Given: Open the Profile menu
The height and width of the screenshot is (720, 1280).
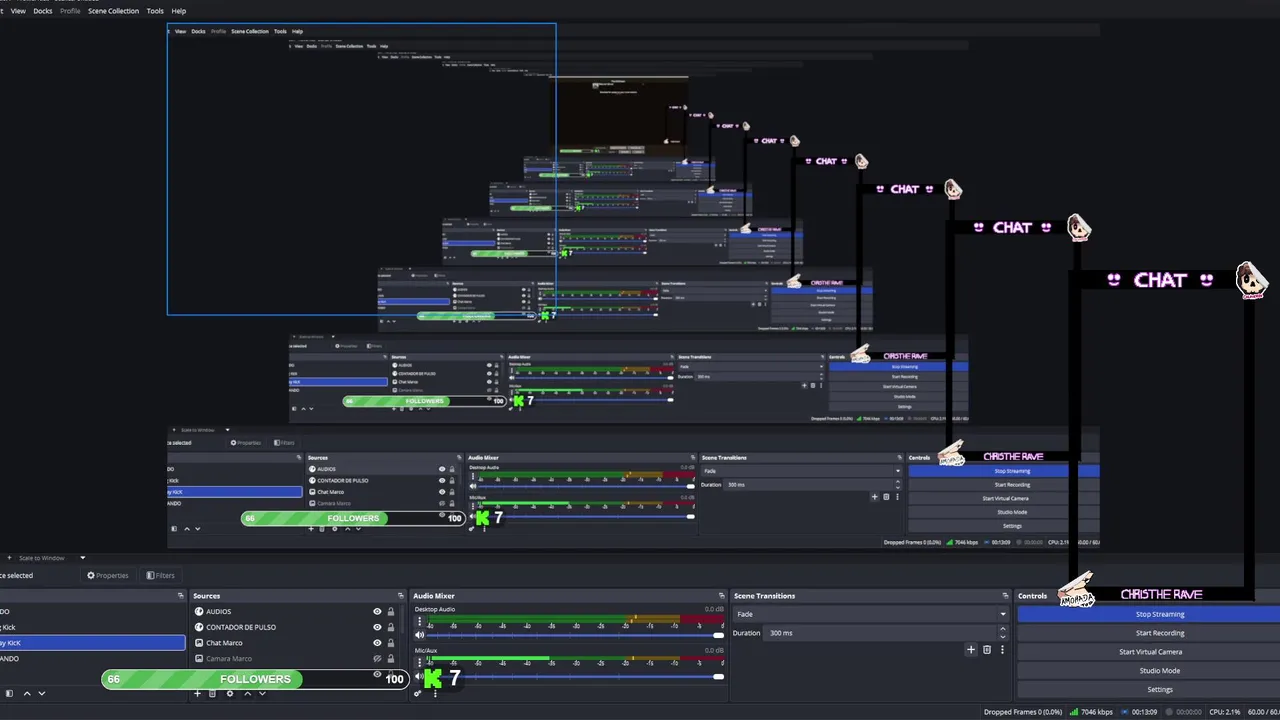Looking at the screenshot, I should pos(70,11).
